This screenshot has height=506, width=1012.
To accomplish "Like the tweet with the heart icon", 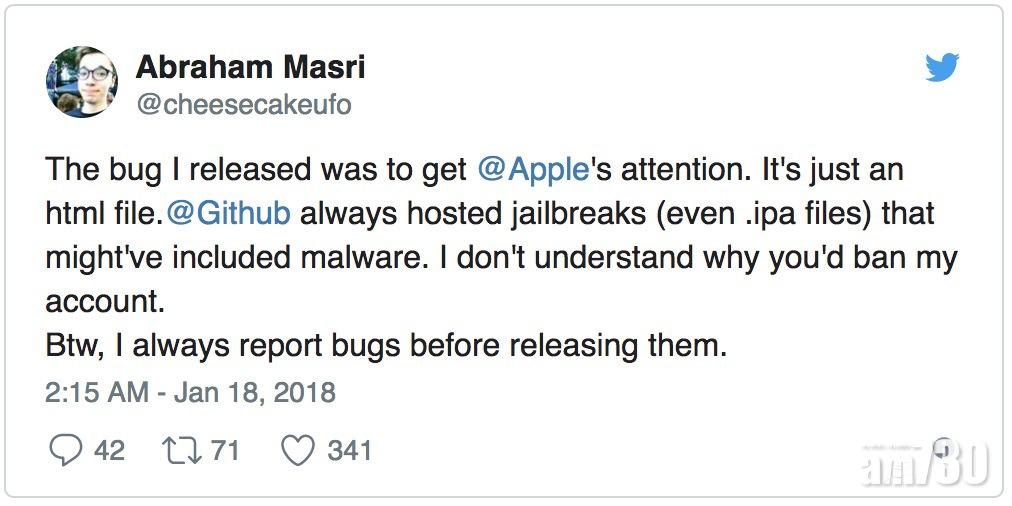I will [x=297, y=450].
